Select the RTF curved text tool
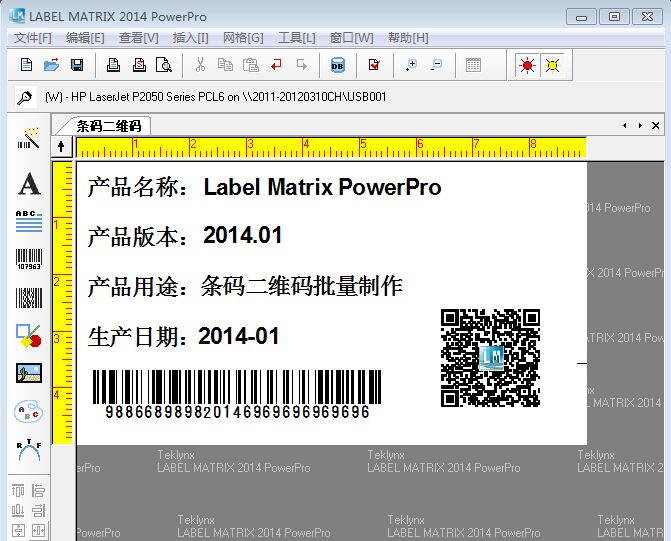The image size is (671, 541). tap(29, 450)
